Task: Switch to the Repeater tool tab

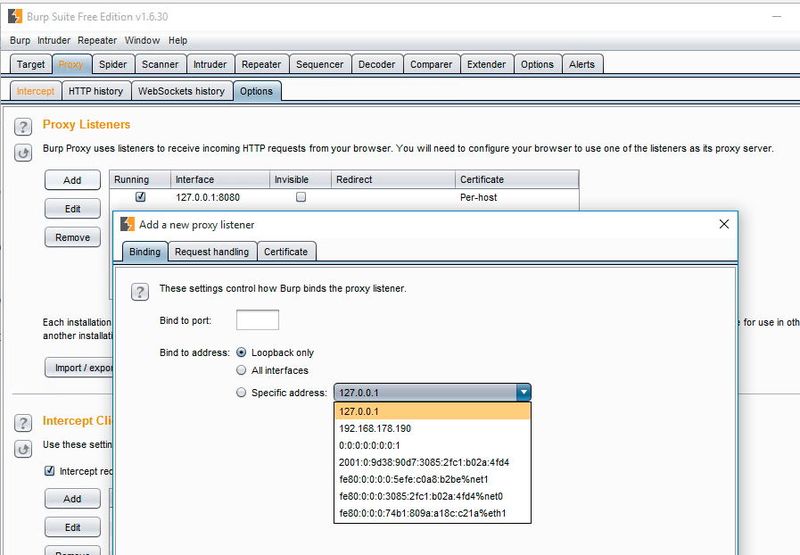Action: (261, 64)
